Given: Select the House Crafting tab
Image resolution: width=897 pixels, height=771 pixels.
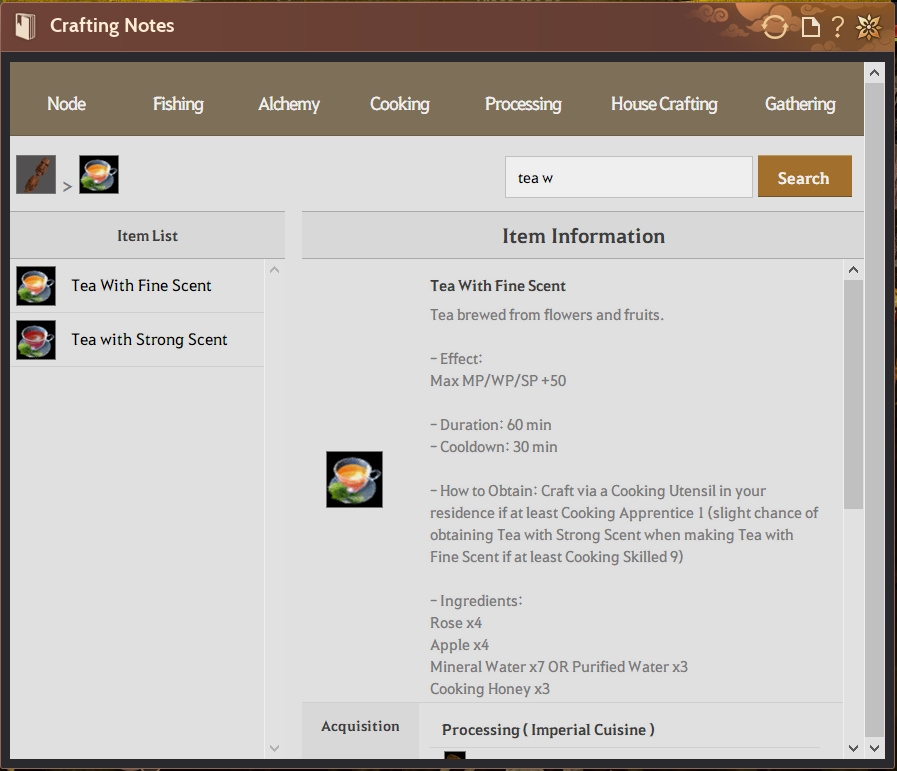Looking at the screenshot, I should tap(664, 104).
